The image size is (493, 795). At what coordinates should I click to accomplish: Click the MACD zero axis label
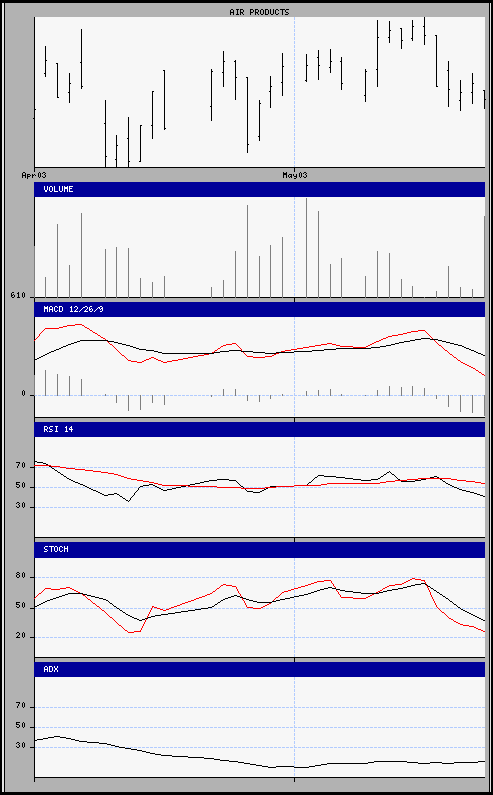coord(23,394)
